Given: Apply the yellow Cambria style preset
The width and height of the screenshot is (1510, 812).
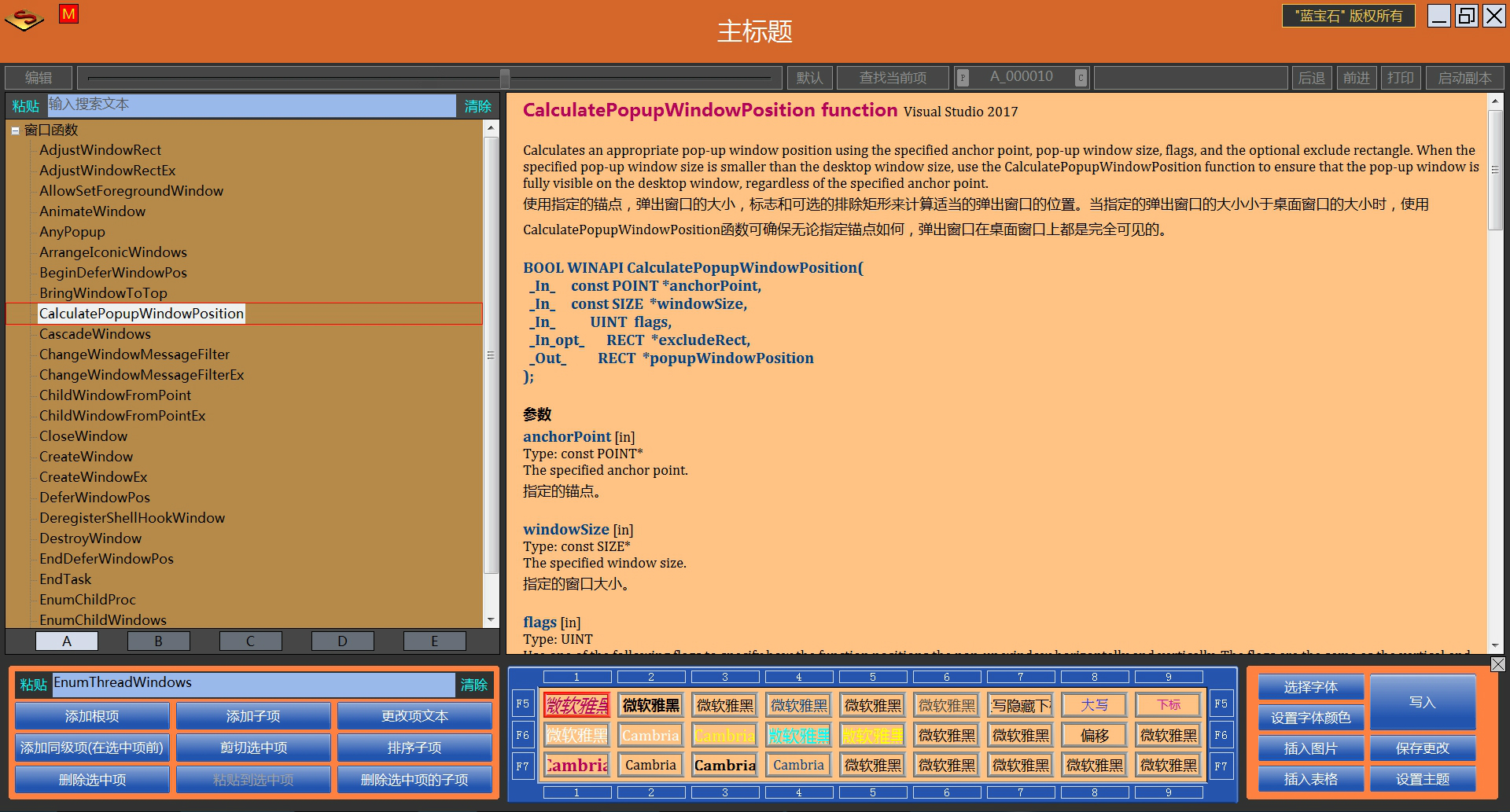Looking at the screenshot, I should (x=724, y=735).
